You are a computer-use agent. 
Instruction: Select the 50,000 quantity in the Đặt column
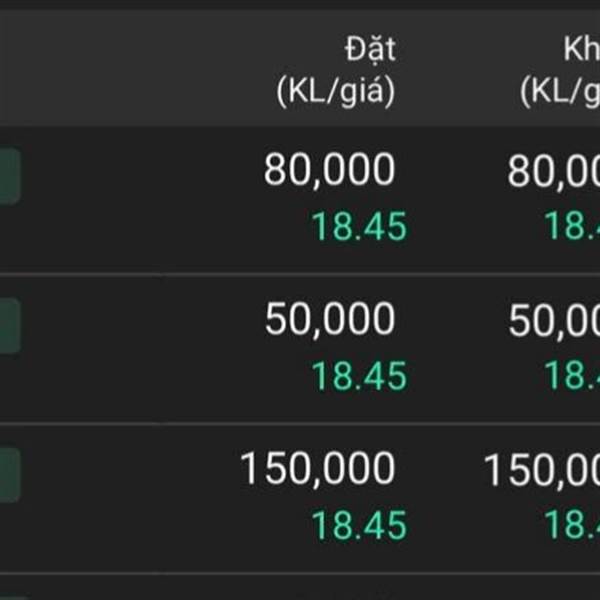click(330, 321)
